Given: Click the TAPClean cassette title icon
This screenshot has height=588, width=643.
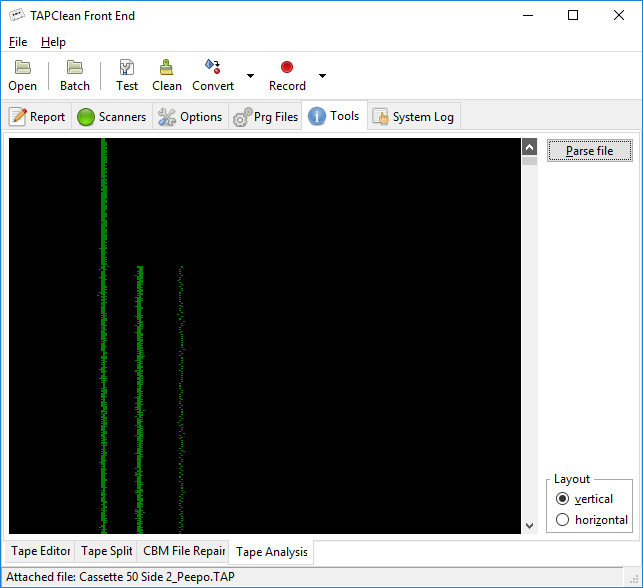Looking at the screenshot, I should point(17,16).
